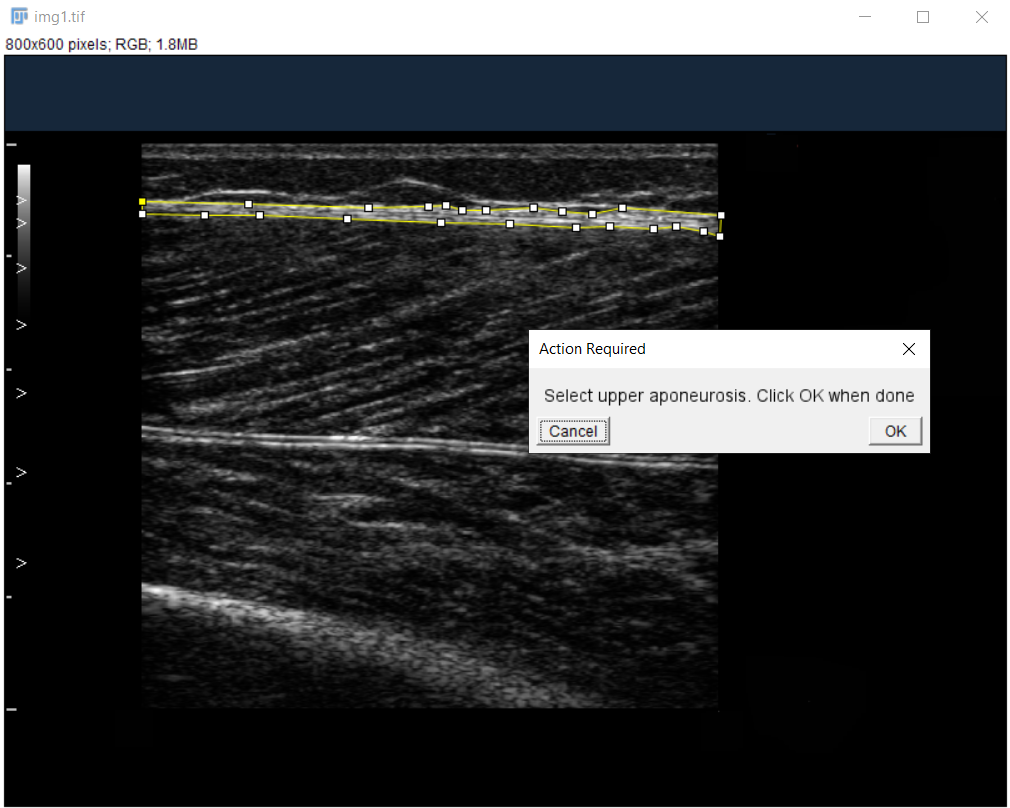Image resolution: width=1010 pixels, height=808 pixels.
Task: Click the dialog message text about upper aponeurosis
Action: [x=728, y=396]
